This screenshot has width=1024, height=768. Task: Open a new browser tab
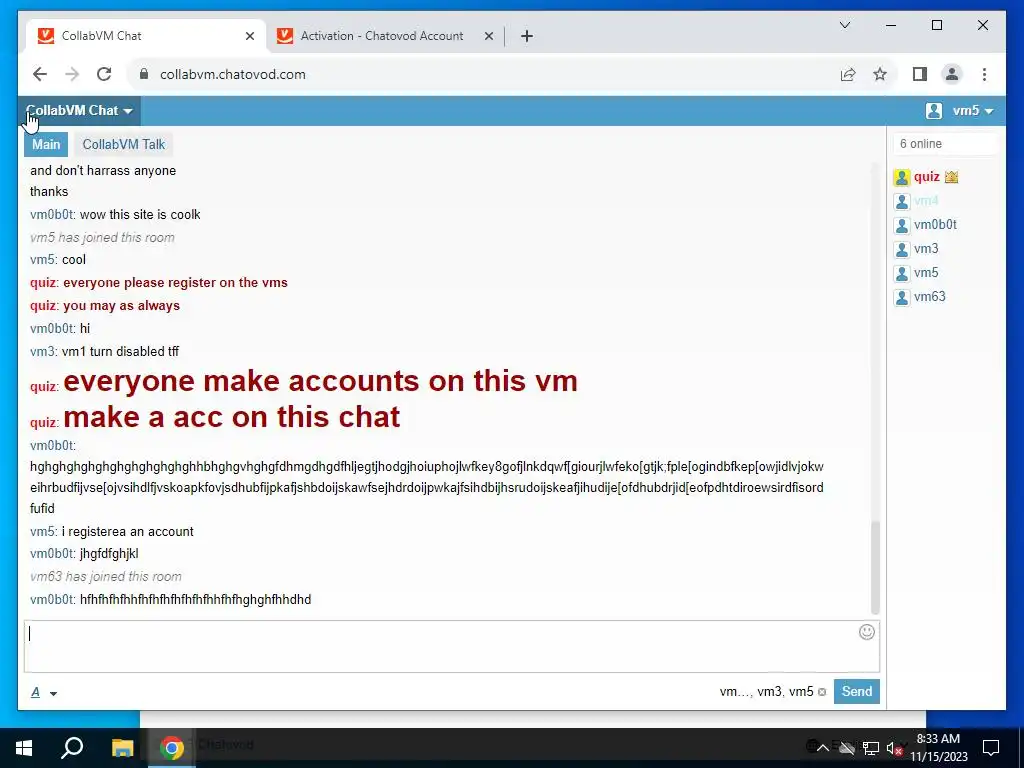[x=527, y=36]
